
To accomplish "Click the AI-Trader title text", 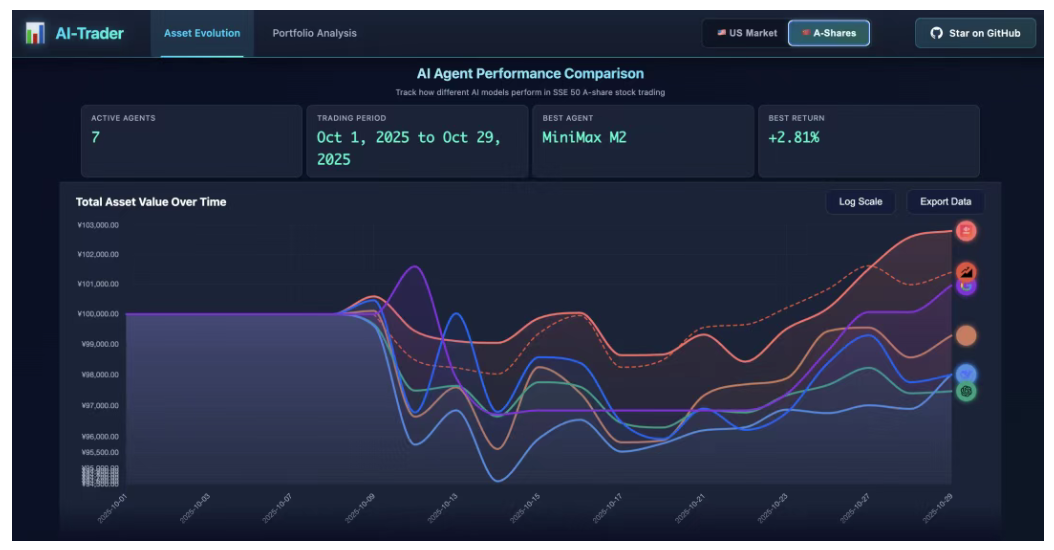I will (x=91, y=33).
